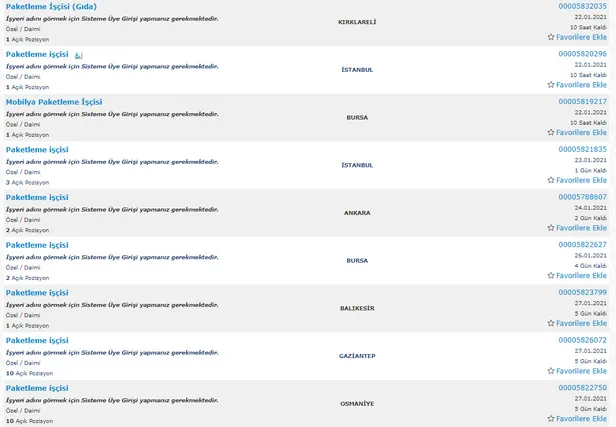Click job number 00005823799

582,292
